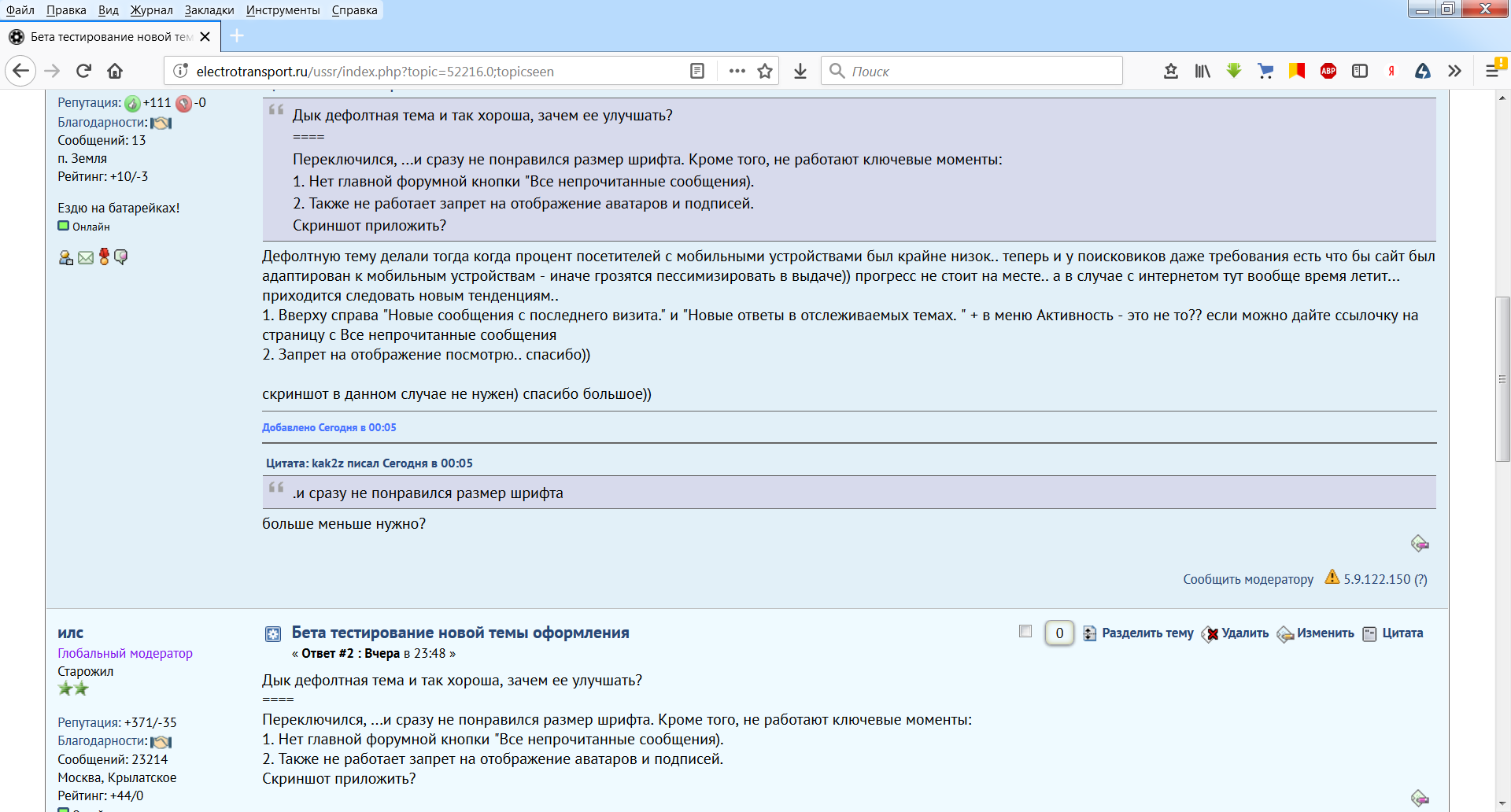Click the browser Back arrow button
Image resolution: width=1511 pixels, height=812 pixels.
pyautogui.click(x=21, y=71)
